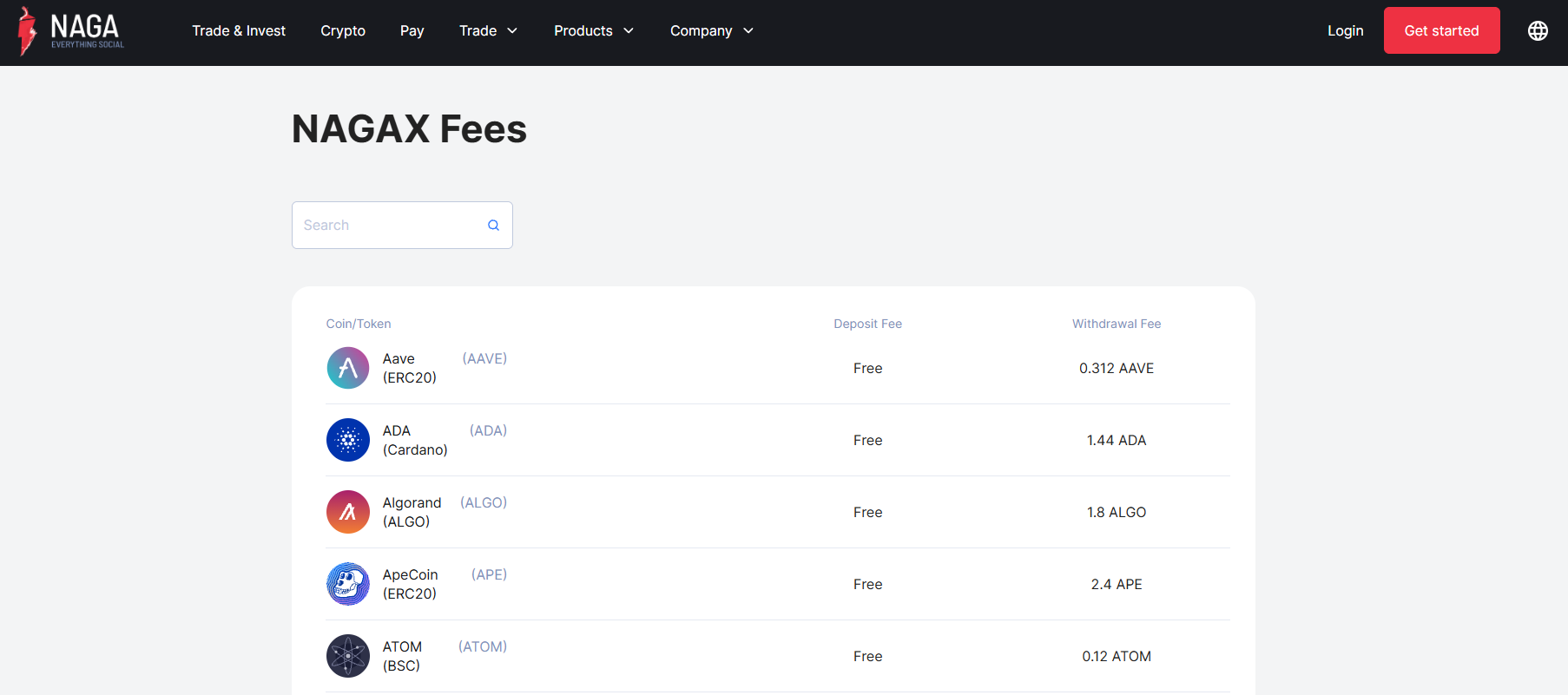
Task: Click the Free deposit fee for Aave
Action: (868, 368)
